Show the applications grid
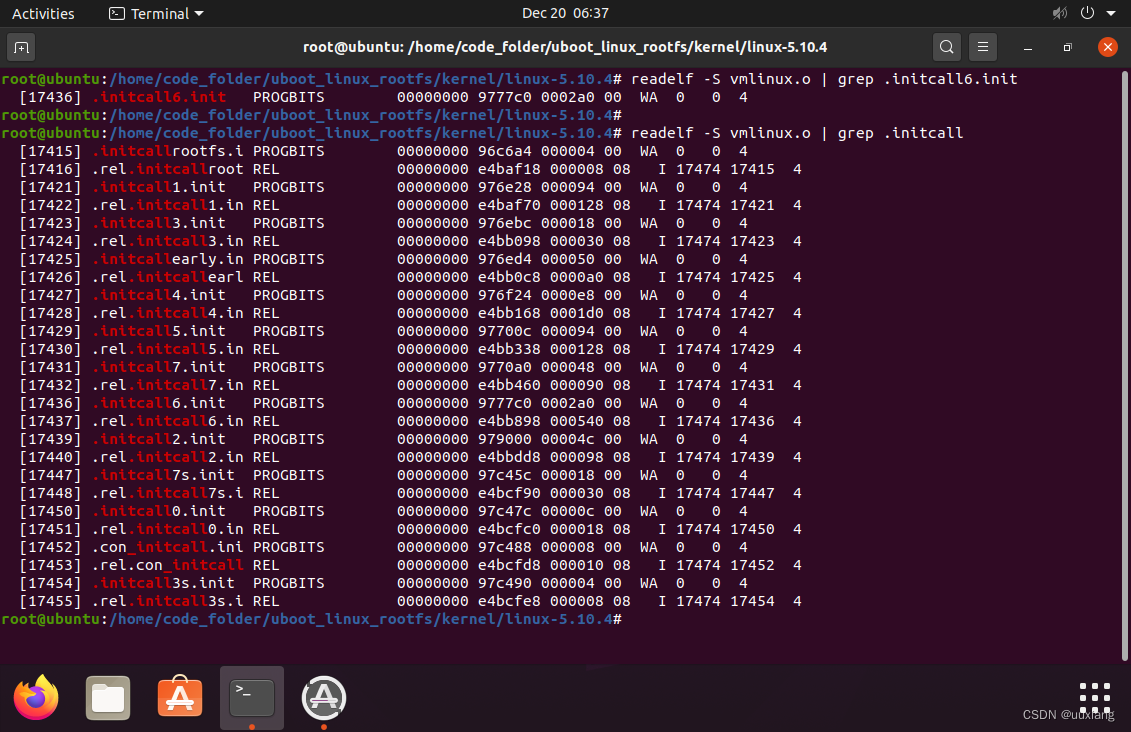This screenshot has width=1131, height=732. [x=1094, y=697]
